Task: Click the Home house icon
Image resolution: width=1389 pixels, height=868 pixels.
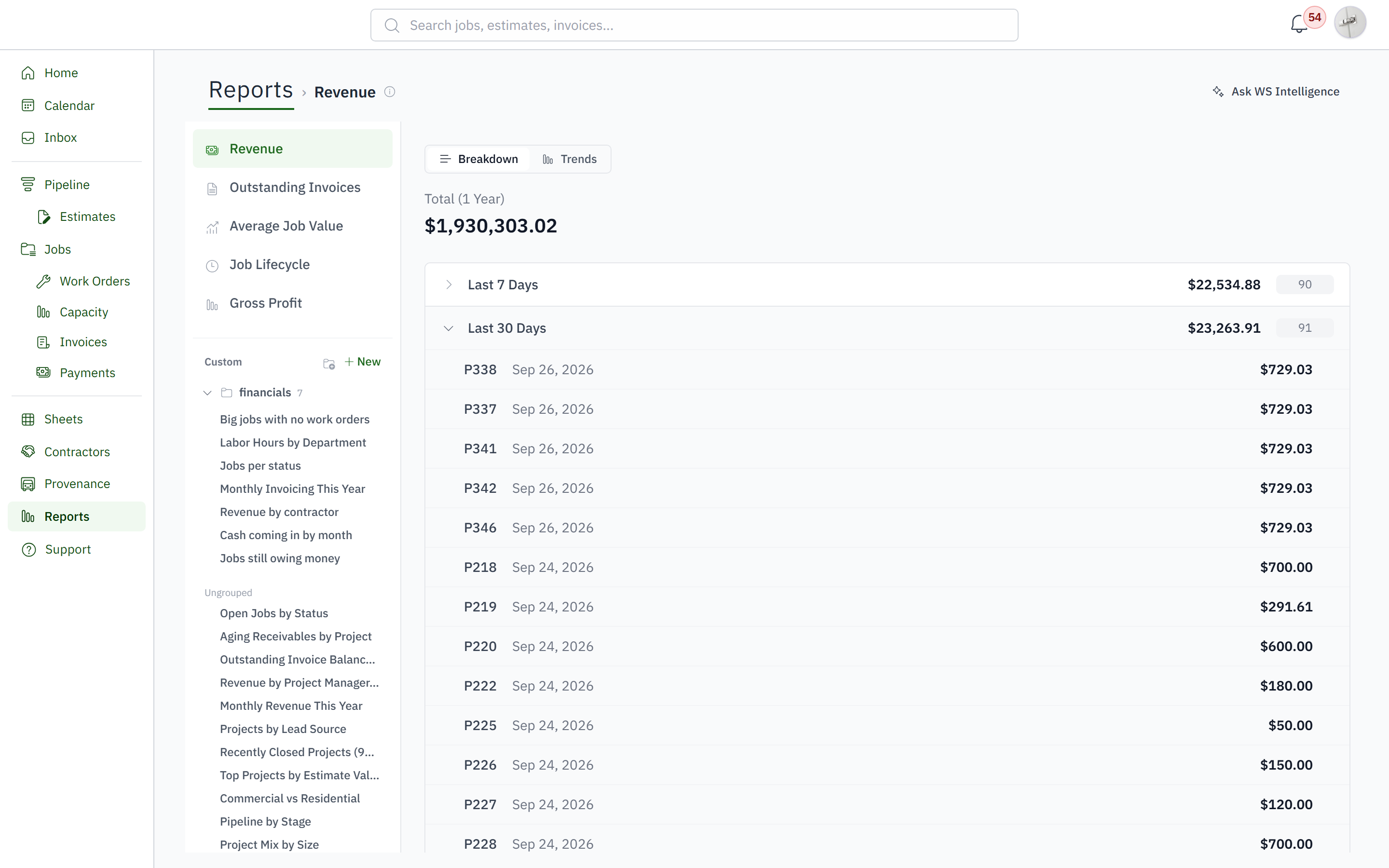Action: pos(28,73)
